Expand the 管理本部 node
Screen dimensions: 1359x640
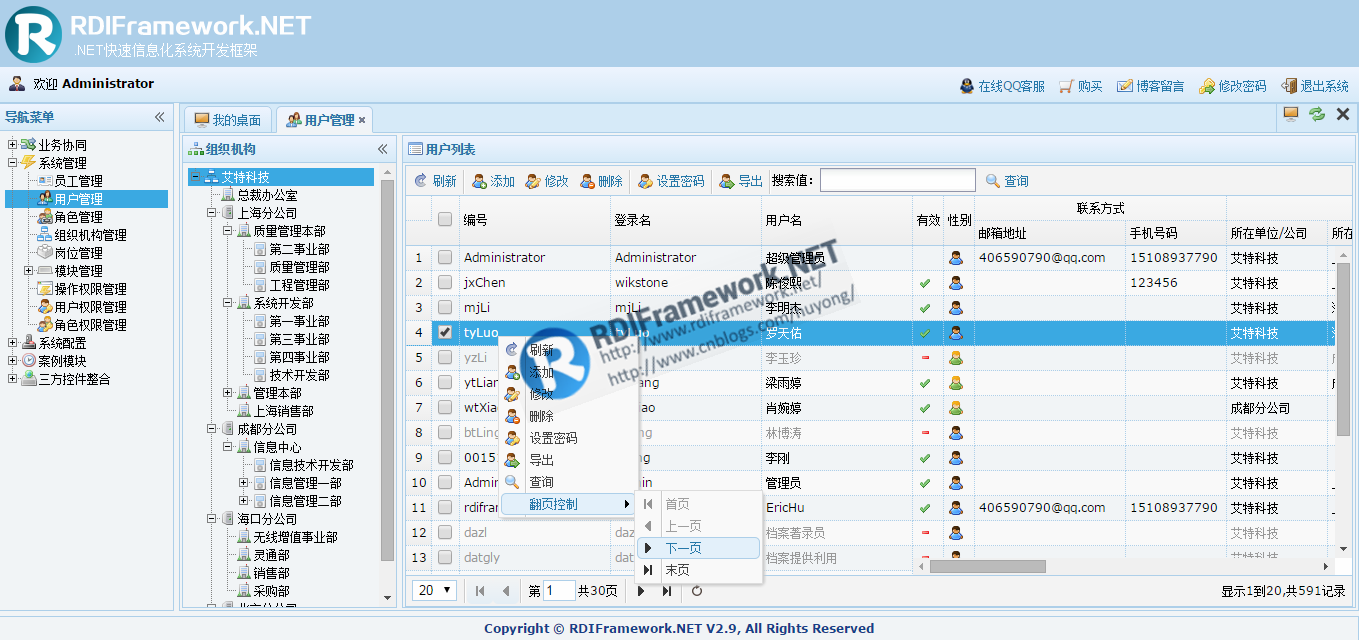point(227,392)
